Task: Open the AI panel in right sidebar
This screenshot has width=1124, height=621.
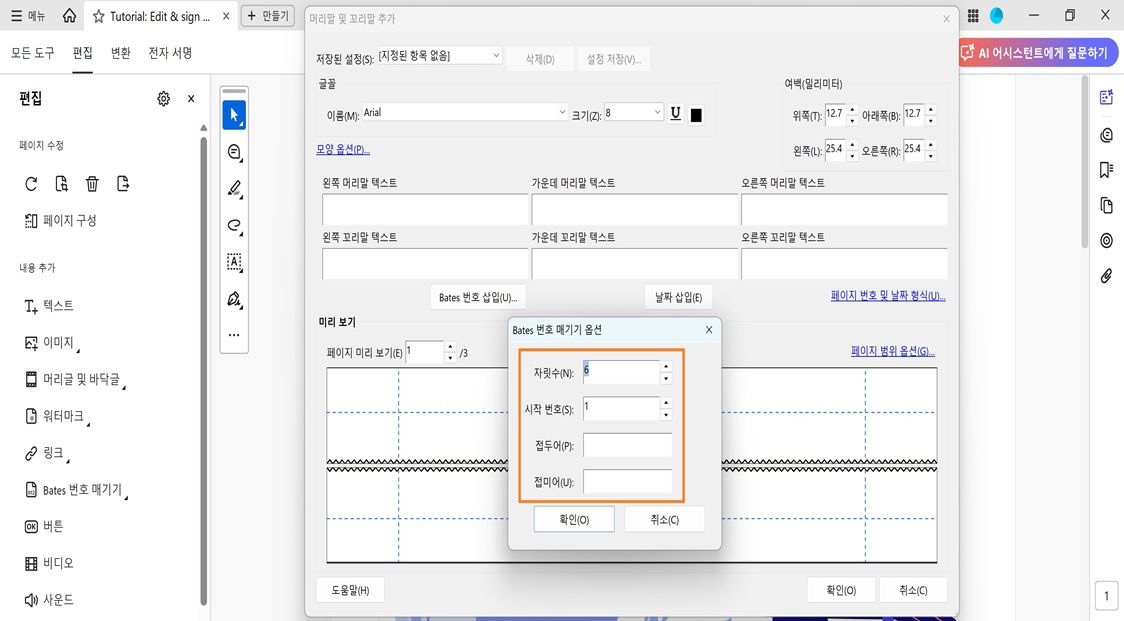Action: (1105, 97)
